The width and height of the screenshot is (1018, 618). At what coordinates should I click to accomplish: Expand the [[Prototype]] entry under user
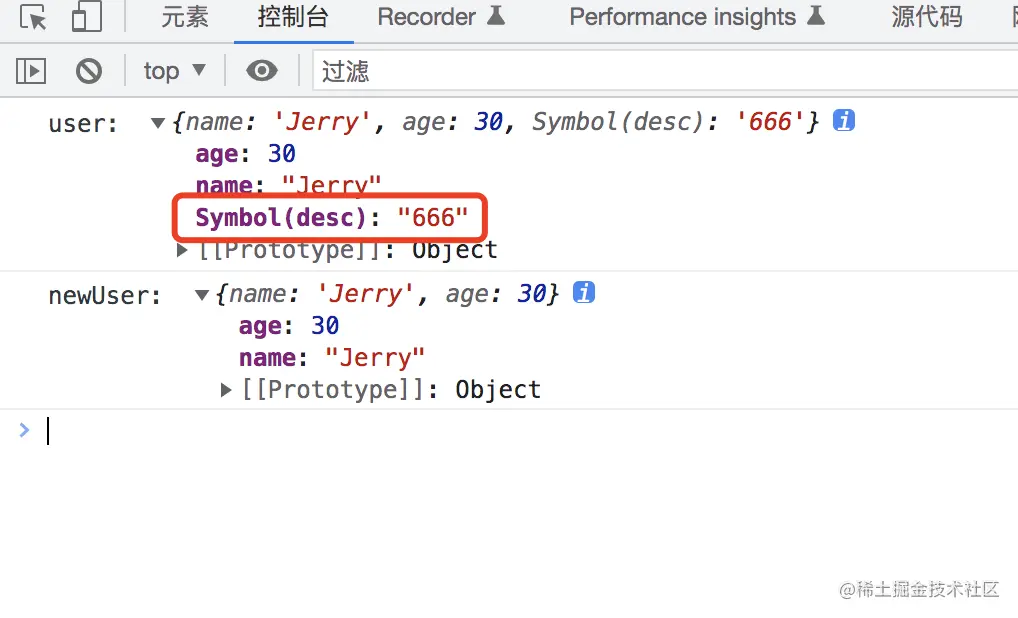[182, 250]
